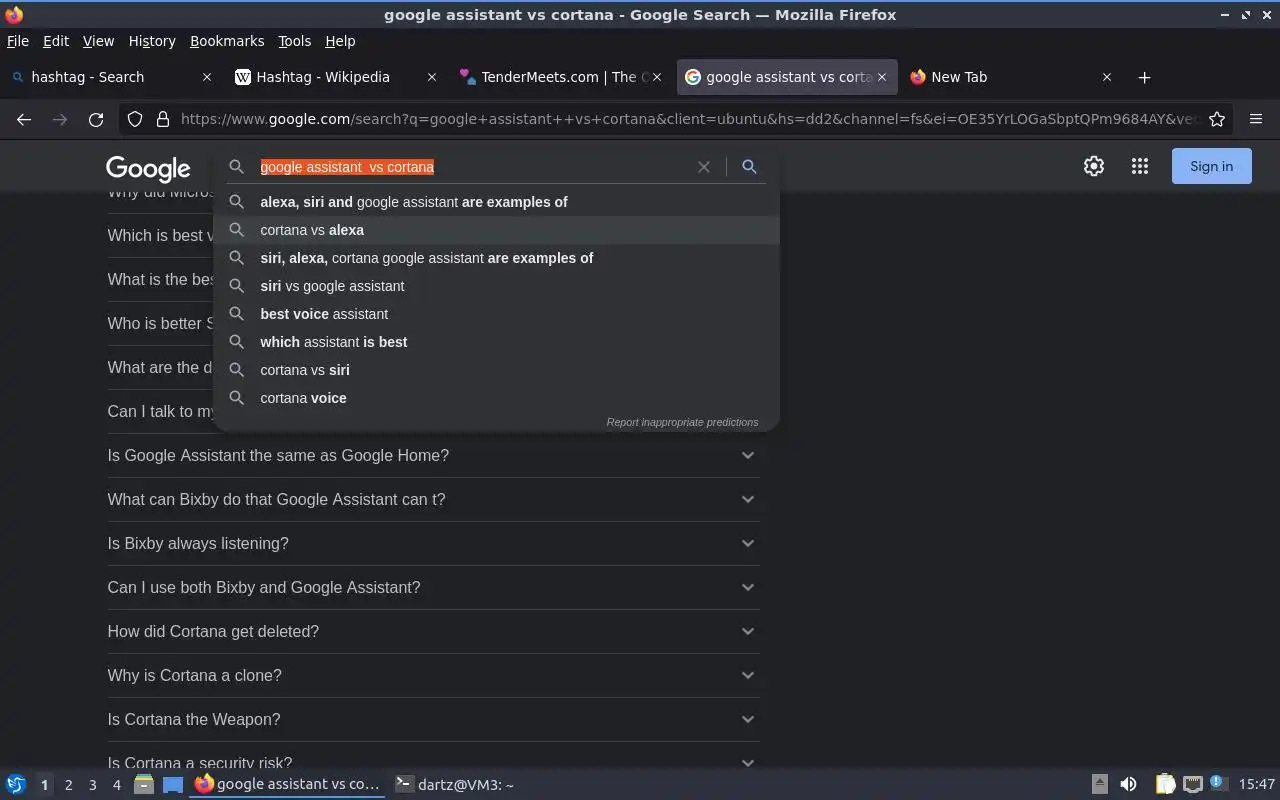Switch to the TenderMeets.com tab
Viewport: 1280px width, 800px height.
[x=561, y=77]
